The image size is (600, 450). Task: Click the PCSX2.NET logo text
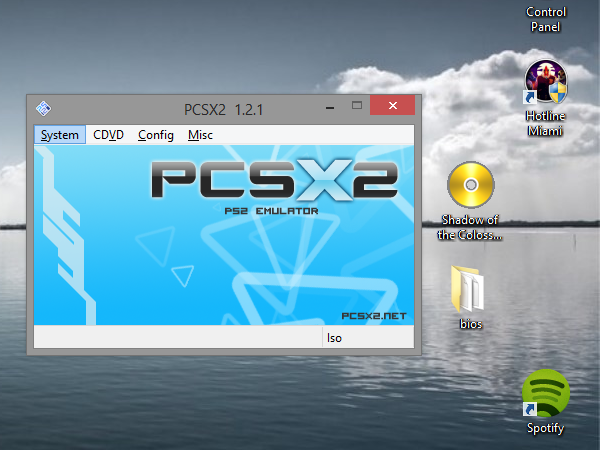[x=373, y=316]
